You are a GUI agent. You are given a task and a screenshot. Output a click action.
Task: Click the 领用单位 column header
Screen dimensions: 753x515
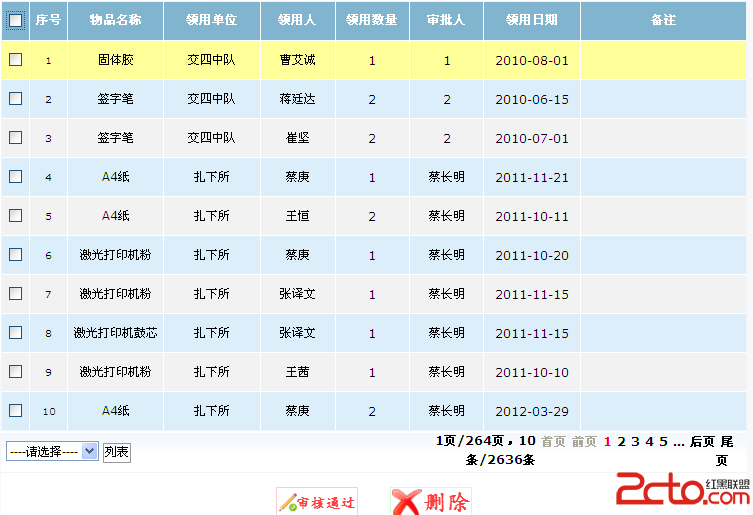[x=212, y=20]
